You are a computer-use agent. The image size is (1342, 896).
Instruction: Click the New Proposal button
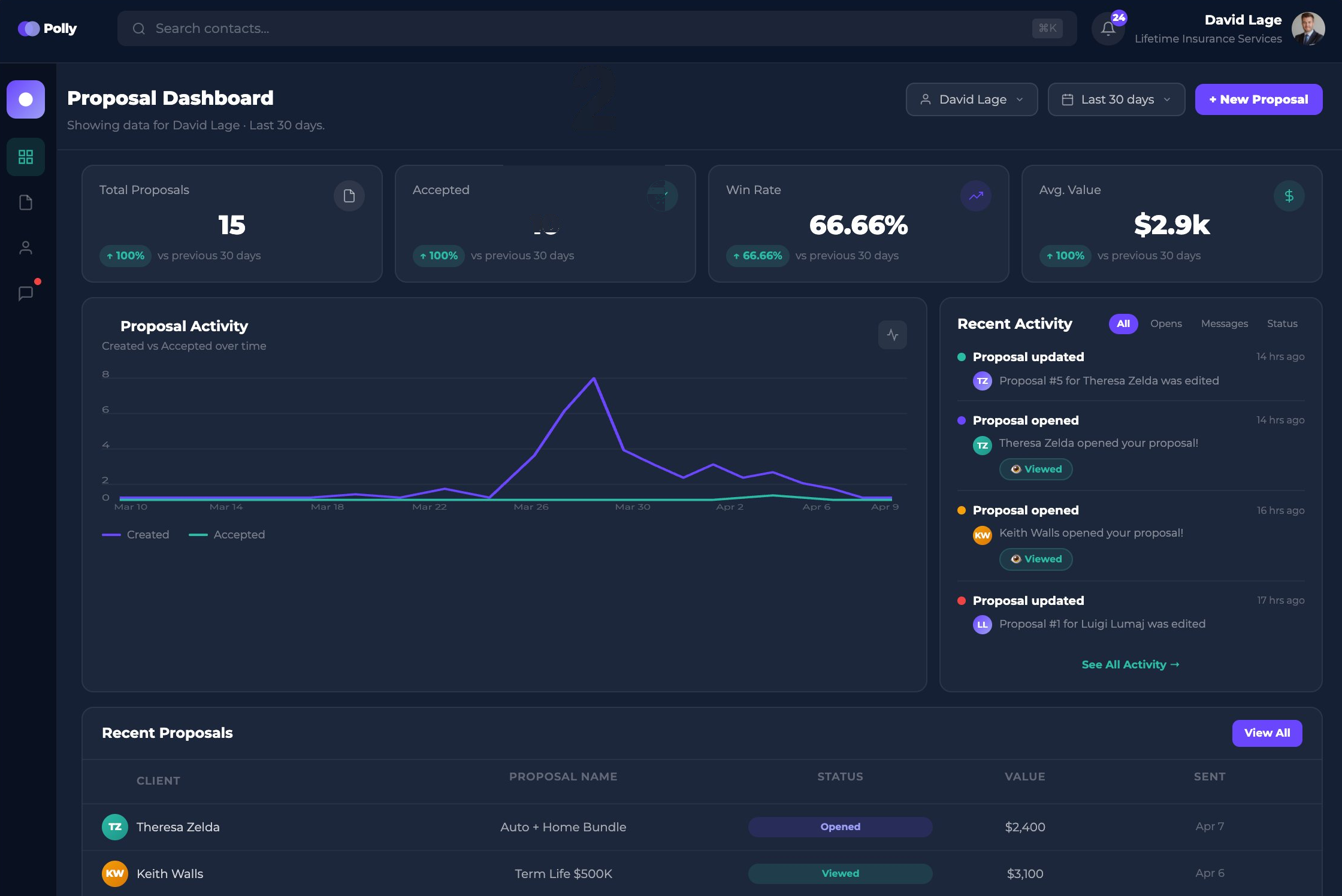click(x=1258, y=99)
